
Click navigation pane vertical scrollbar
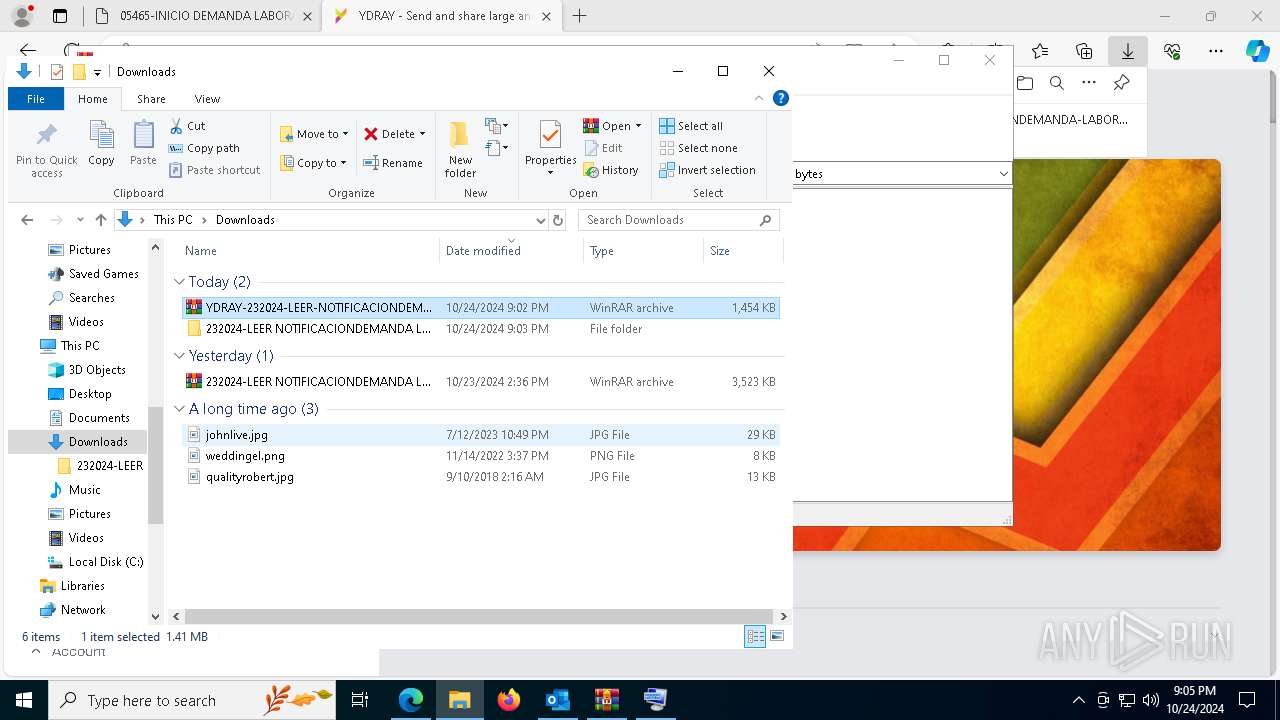tap(155, 465)
